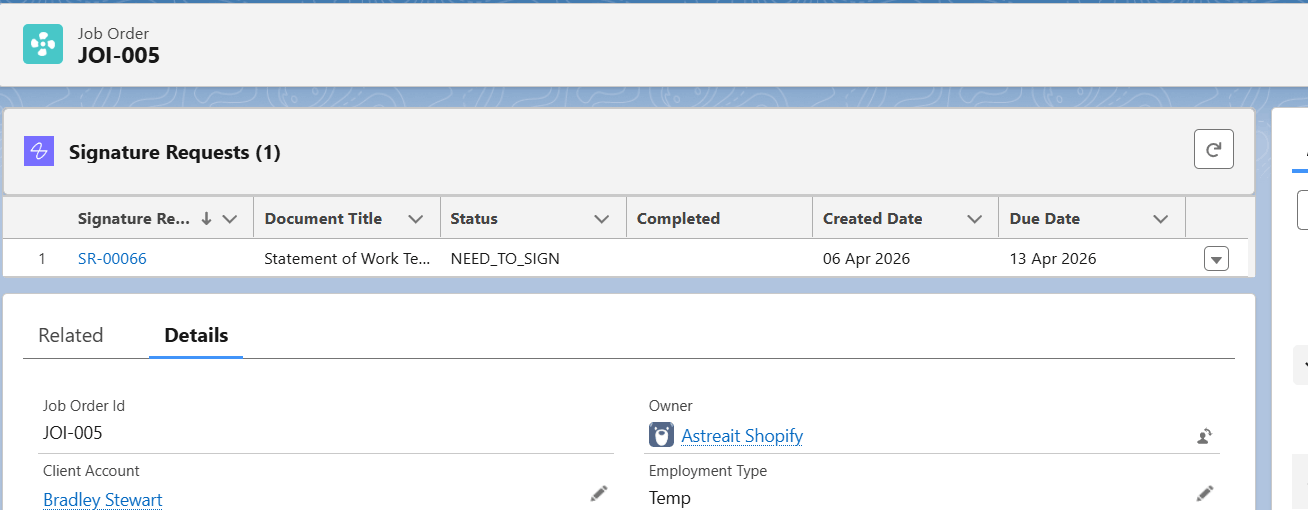Image resolution: width=1308 pixels, height=510 pixels.
Task: Click the Job Order teal app icon
Action: tap(43, 44)
